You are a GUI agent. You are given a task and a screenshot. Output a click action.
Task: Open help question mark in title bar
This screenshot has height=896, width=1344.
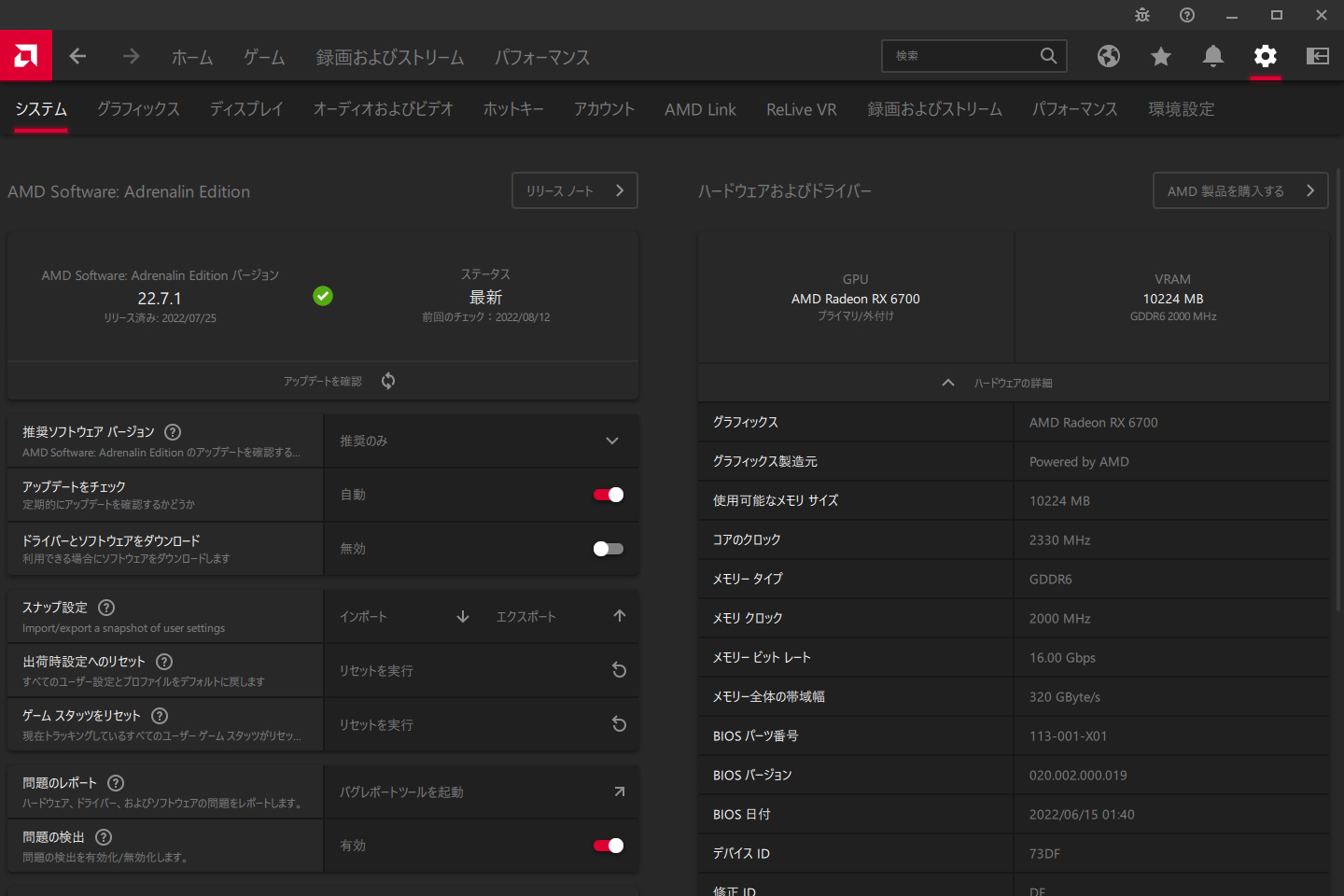(x=1187, y=15)
